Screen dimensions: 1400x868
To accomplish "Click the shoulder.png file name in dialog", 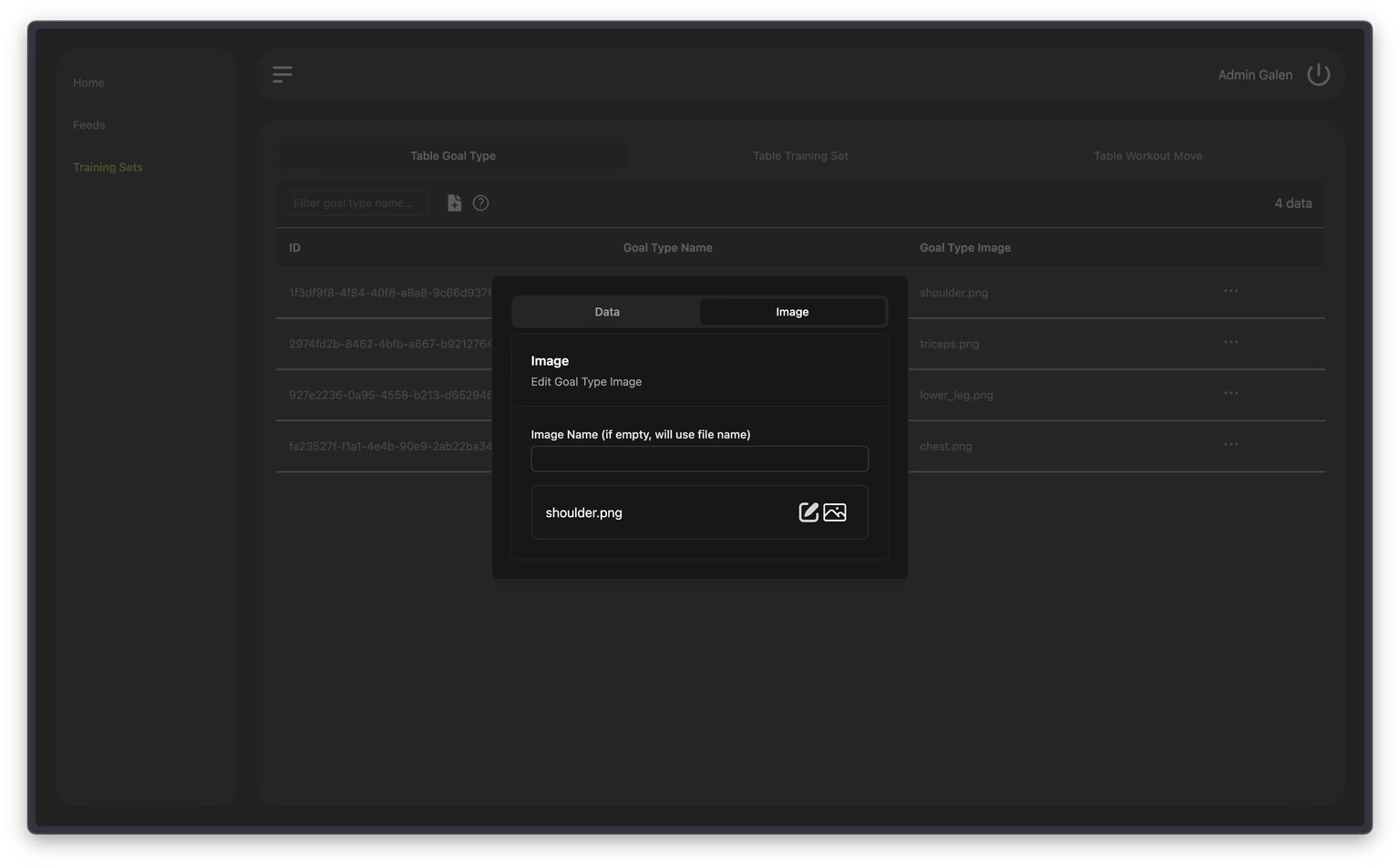I will coord(583,513).
